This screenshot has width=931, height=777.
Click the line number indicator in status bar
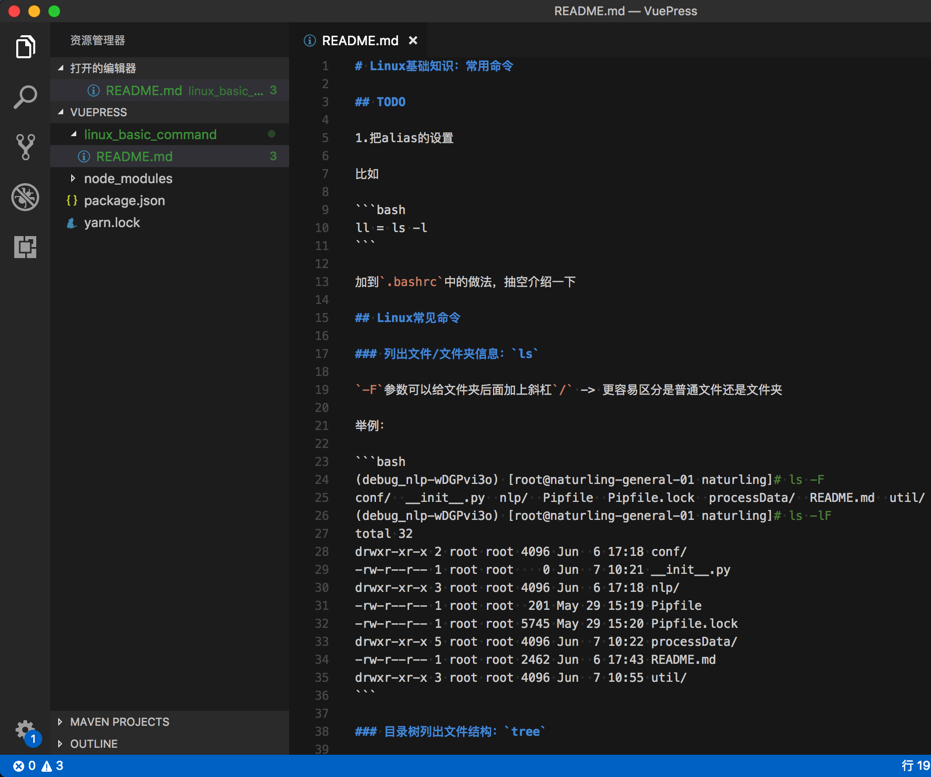(x=915, y=766)
